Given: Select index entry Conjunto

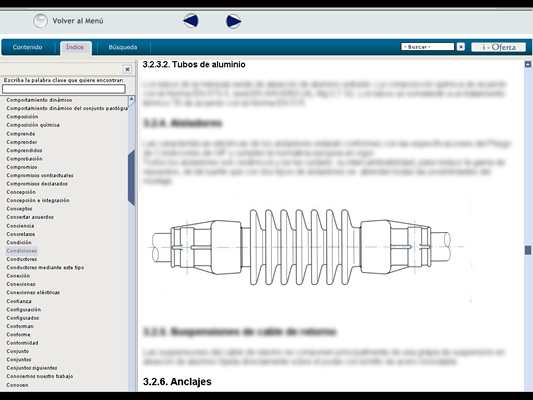Looking at the screenshot, I should point(17,351).
